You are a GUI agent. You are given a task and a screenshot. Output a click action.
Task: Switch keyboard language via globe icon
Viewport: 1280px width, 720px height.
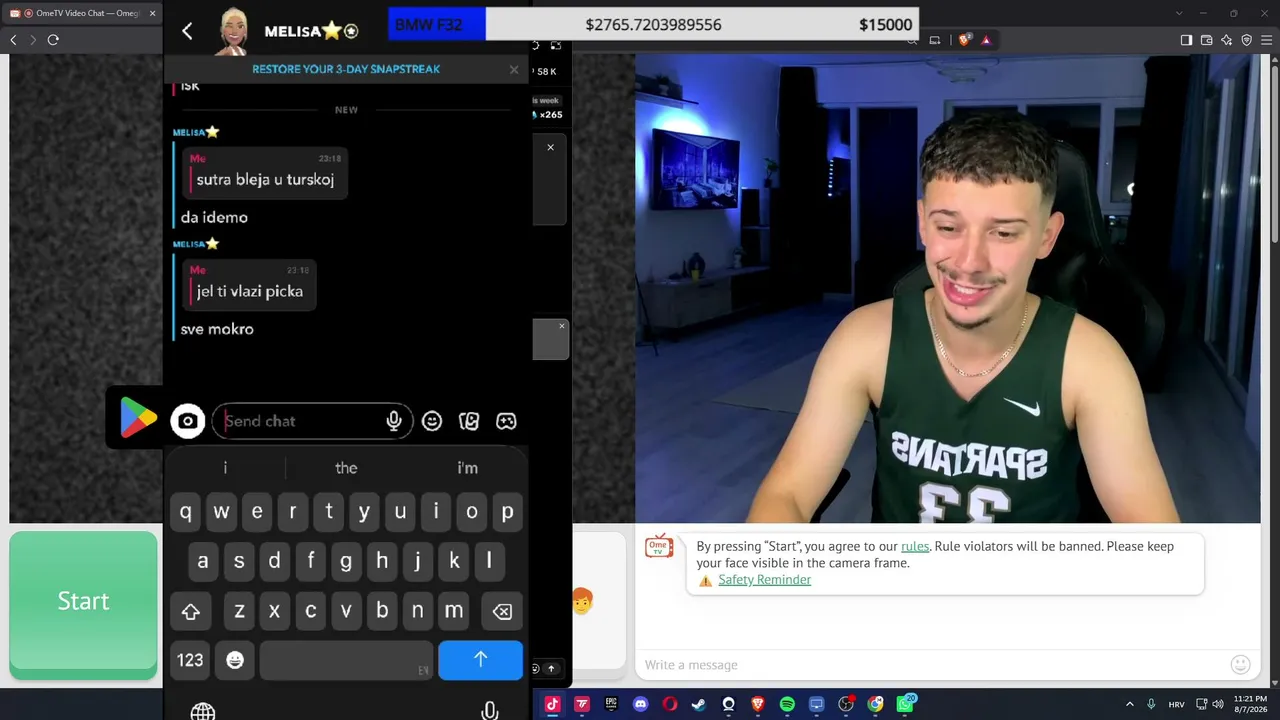pos(203,711)
